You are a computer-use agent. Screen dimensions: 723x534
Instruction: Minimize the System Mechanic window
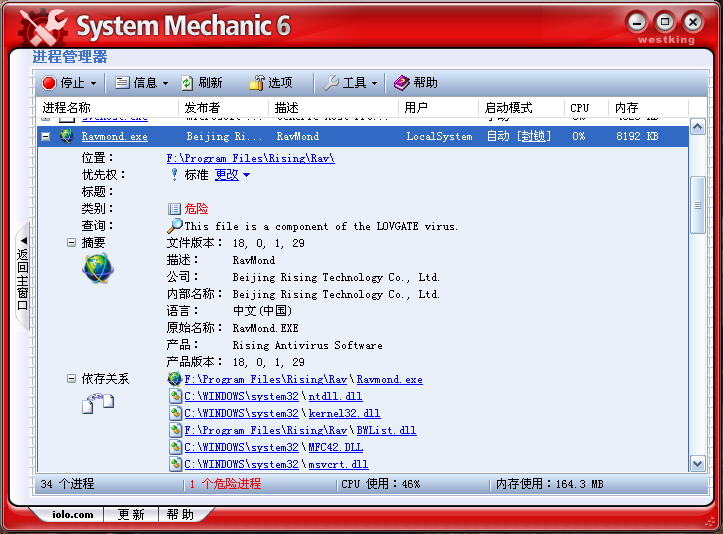coord(637,22)
